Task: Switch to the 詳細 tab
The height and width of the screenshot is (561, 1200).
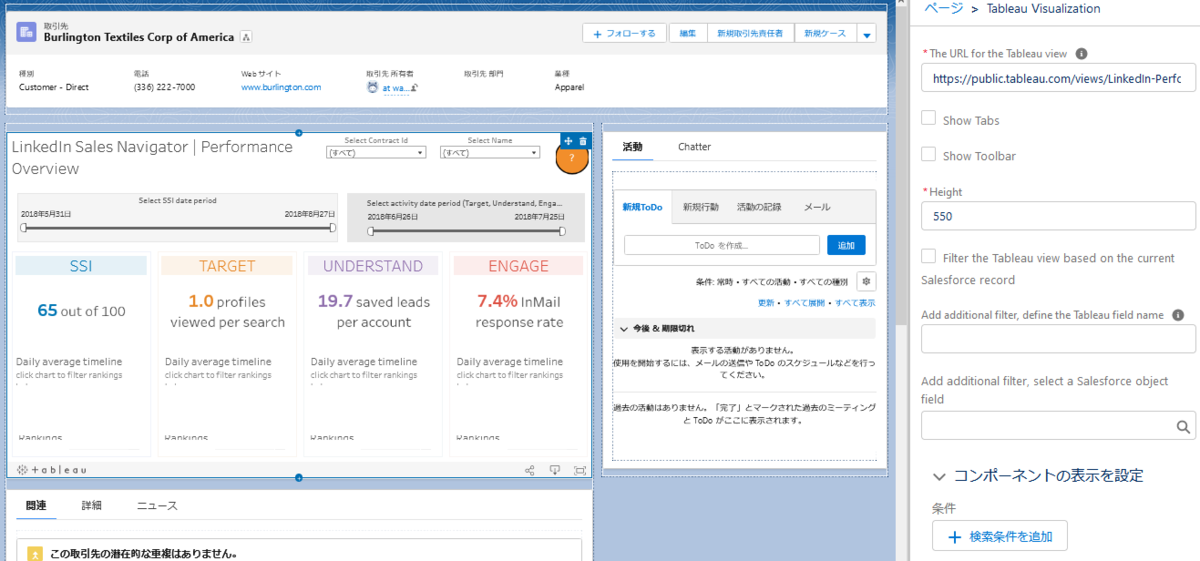Action: [x=91, y=506]
